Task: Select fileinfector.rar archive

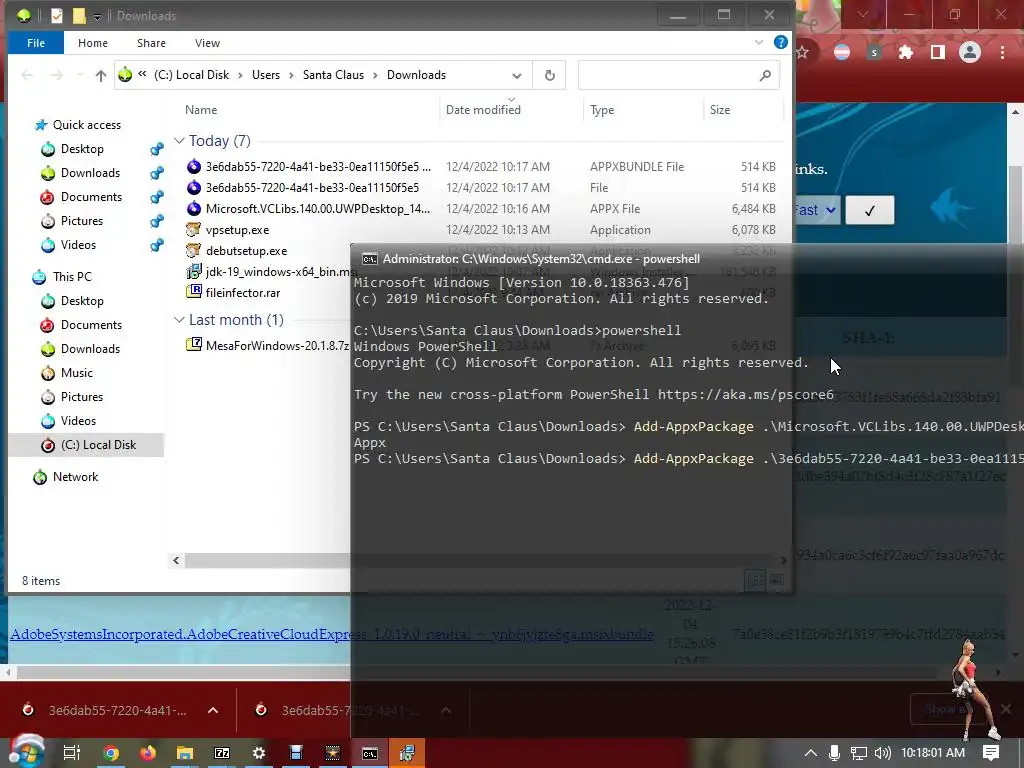Action: (x=242, y=293)
